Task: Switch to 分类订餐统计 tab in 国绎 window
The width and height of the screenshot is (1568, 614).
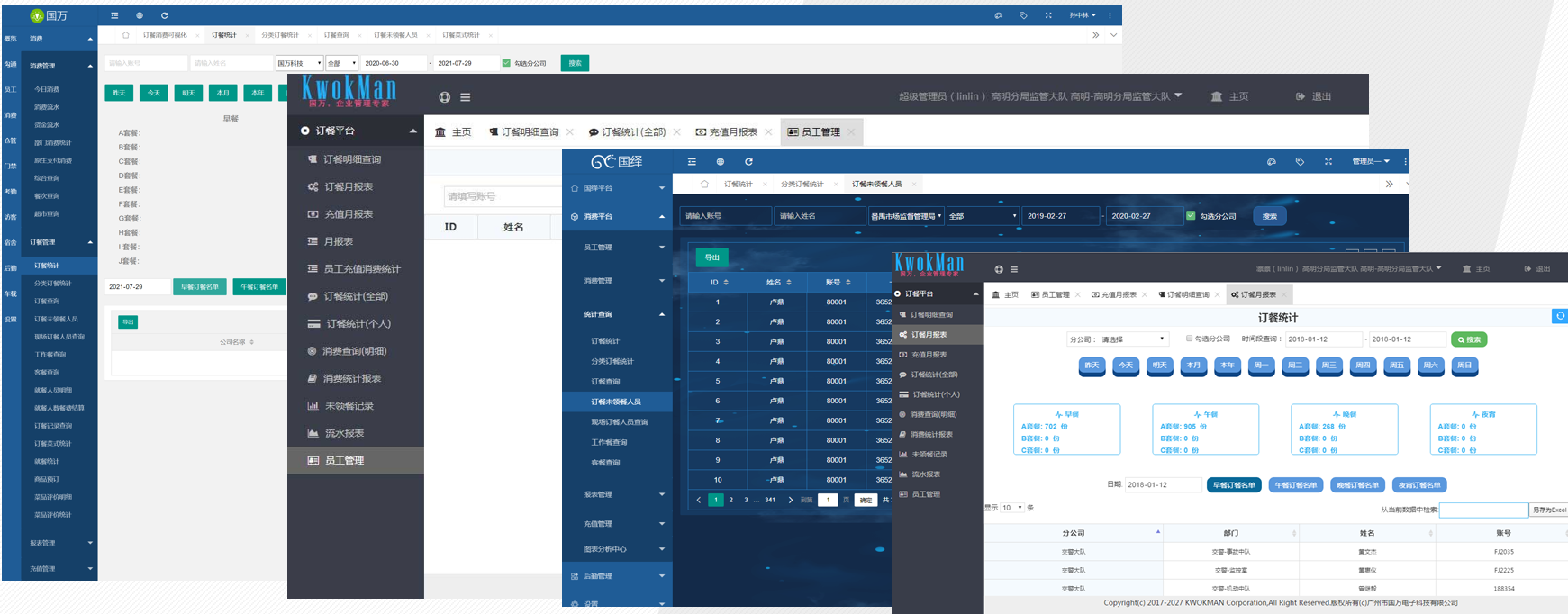Action: coord(802,184)
